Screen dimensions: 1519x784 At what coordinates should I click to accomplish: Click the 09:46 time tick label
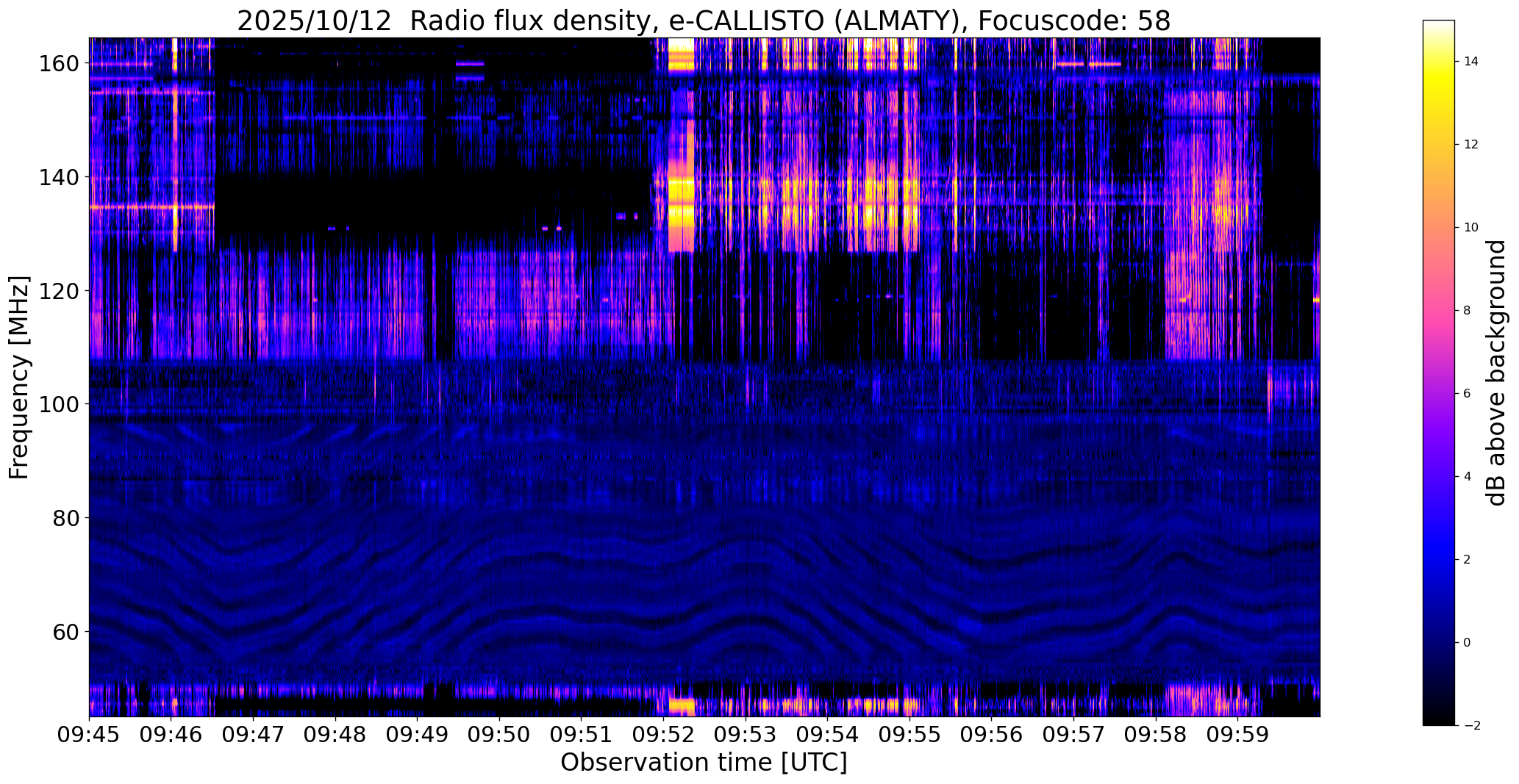click(171, 733)
